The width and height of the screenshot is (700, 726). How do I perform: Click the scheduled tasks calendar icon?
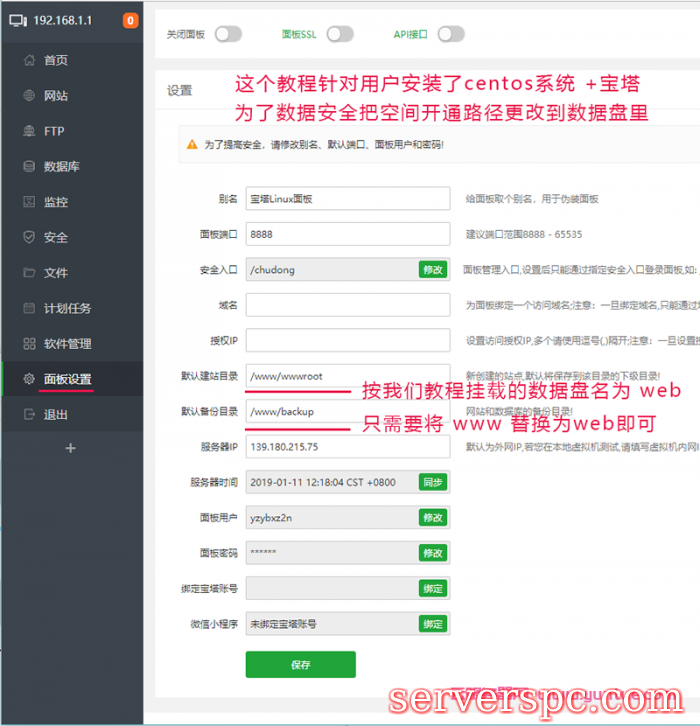click(x=28, y=308)
